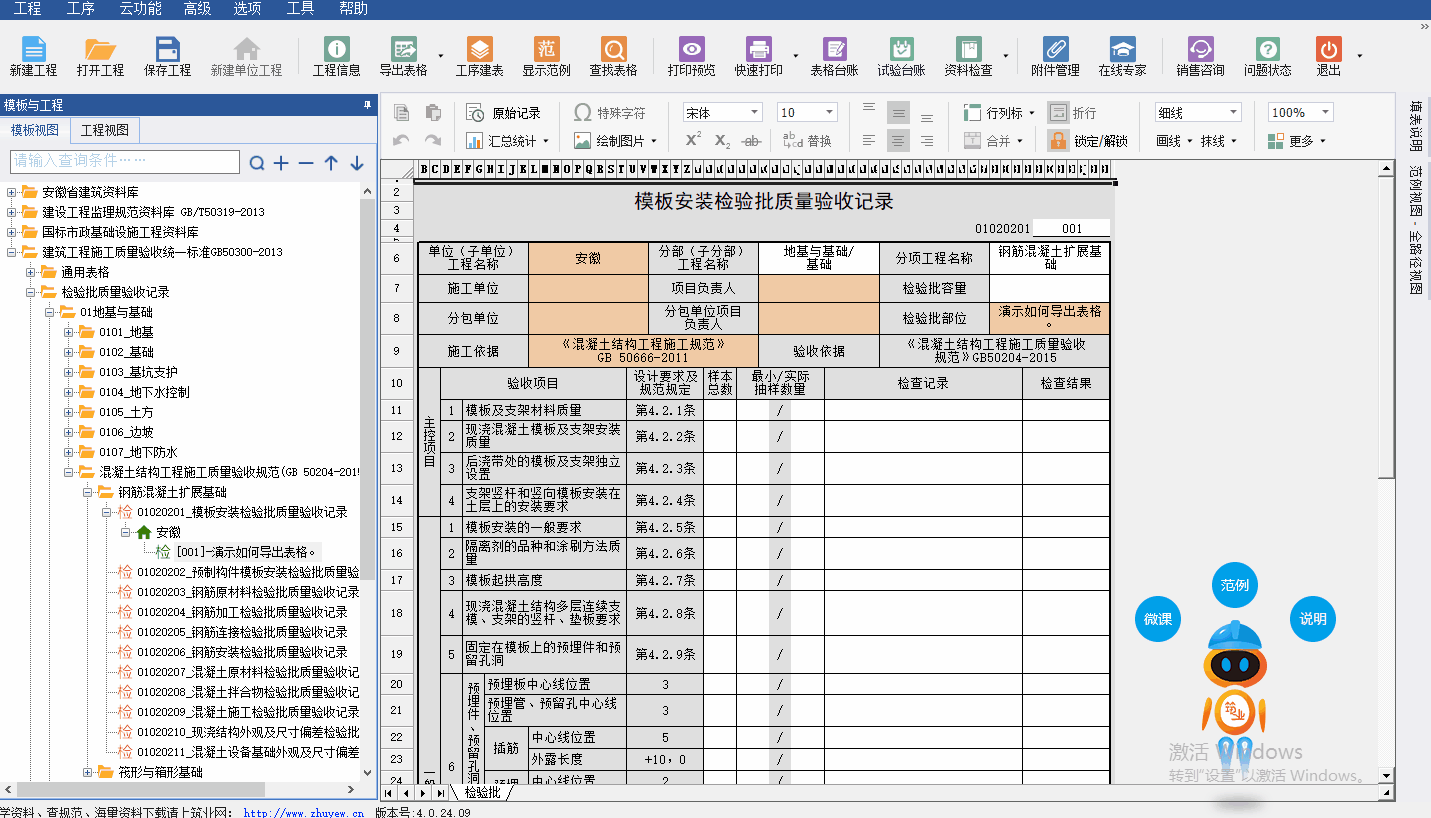This screenshot has width=1431, height=818.
Task: Click the 请输入查询条件 search field
Action: 125,162
